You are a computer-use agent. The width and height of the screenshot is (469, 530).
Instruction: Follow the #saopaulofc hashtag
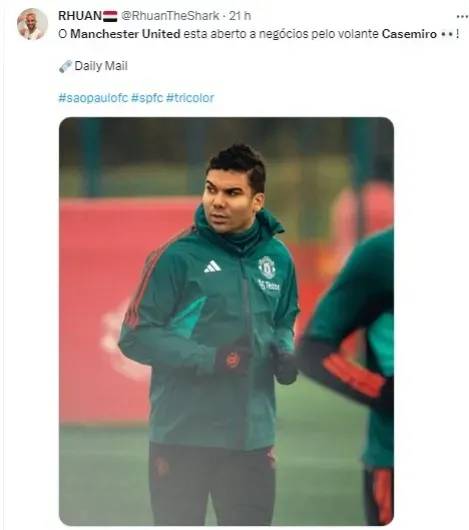[94, 98]
